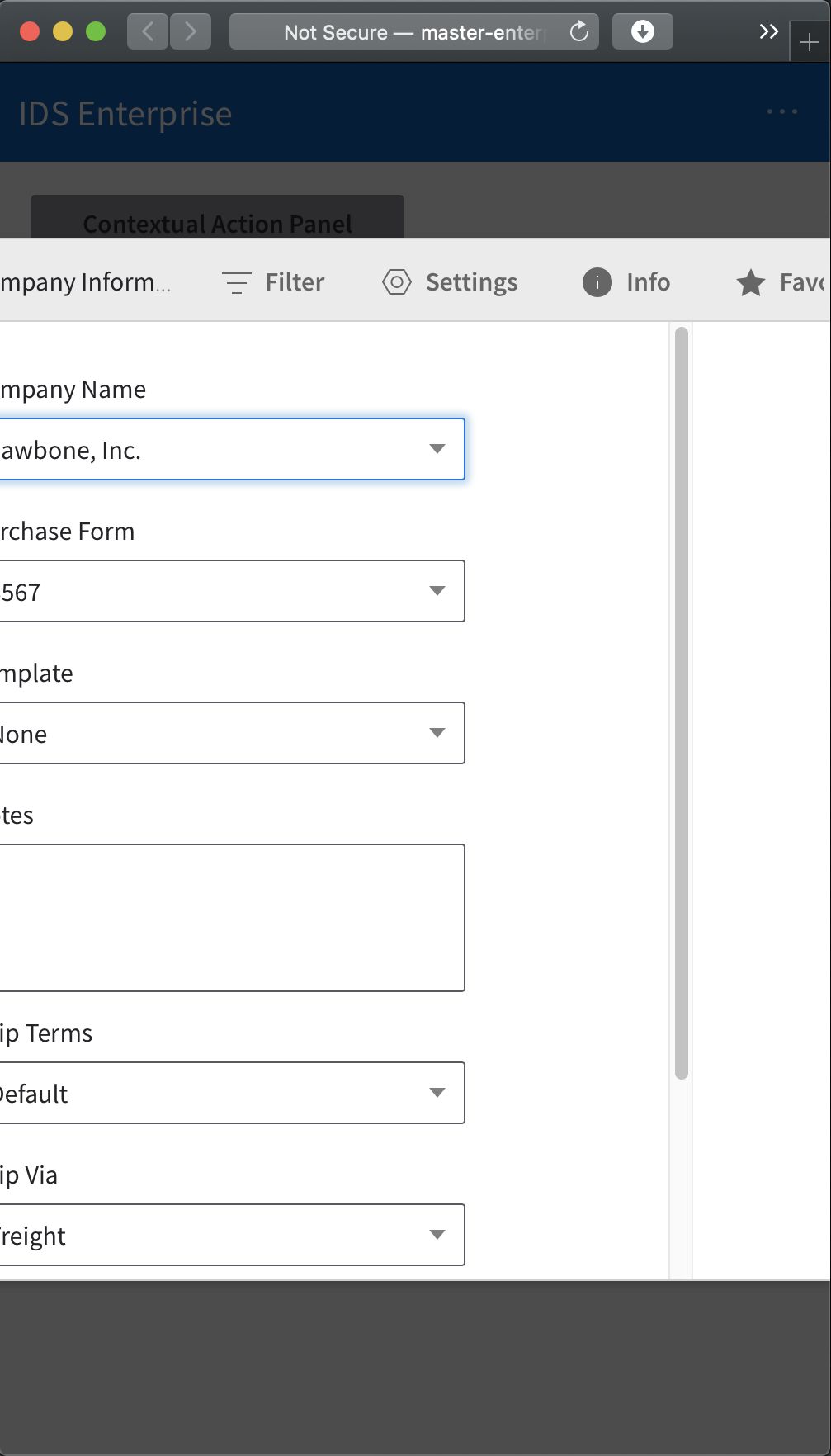831x1456 pixels.
Task: Click the panel's vertical scrollbar thumb
Action: pos(681,703)
